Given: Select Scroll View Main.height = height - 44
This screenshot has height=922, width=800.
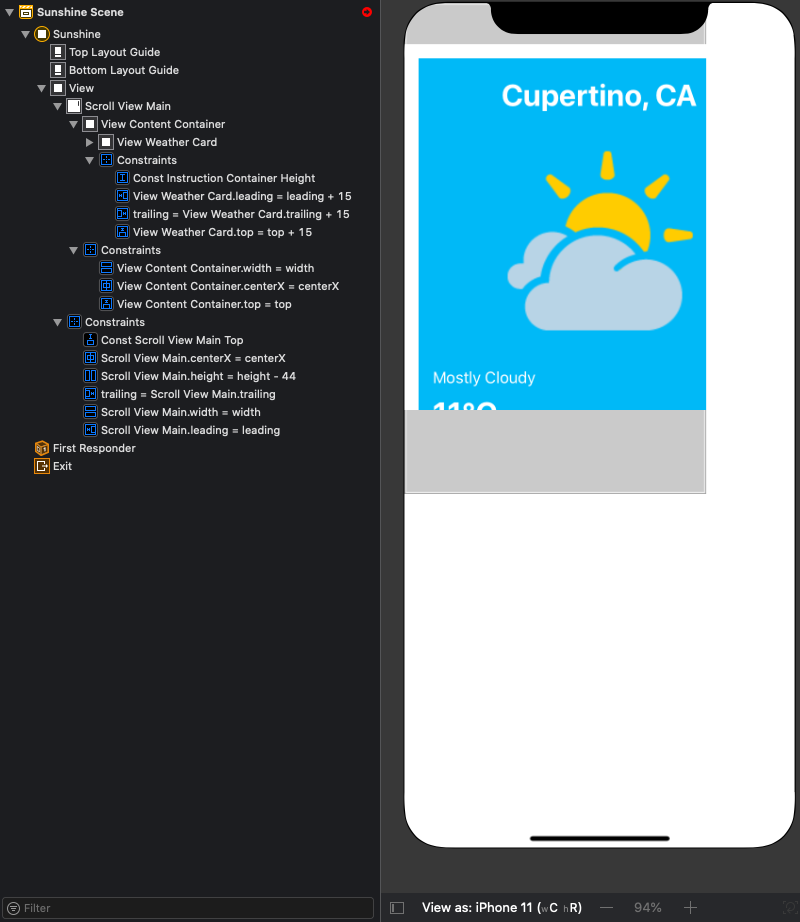Looking at the screenshot, I should coord(198,376).
